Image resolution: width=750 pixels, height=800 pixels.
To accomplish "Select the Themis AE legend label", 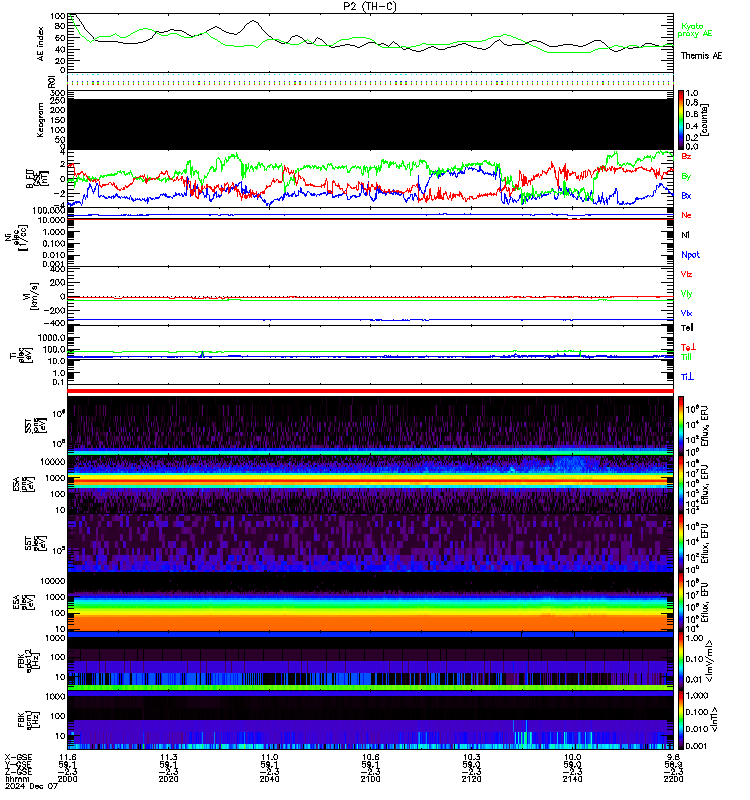I will (x=701, y=56).
